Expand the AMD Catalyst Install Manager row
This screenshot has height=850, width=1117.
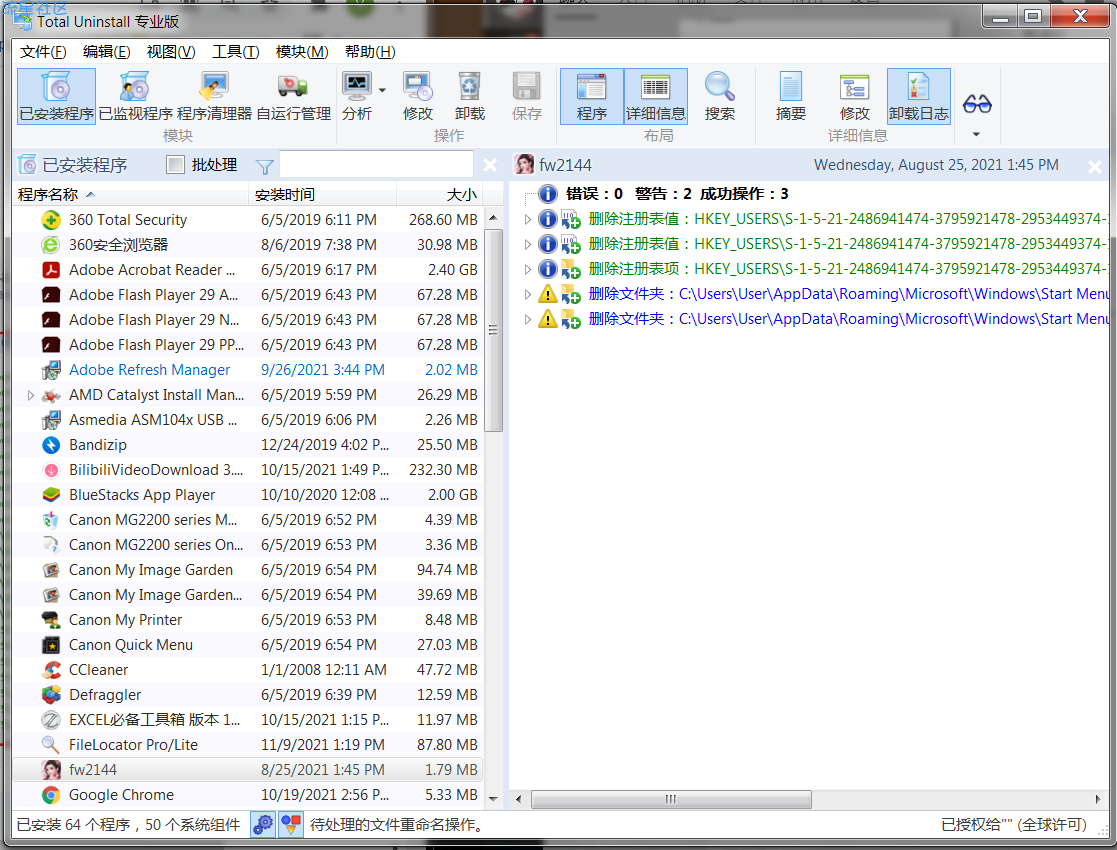pos(30,395)
